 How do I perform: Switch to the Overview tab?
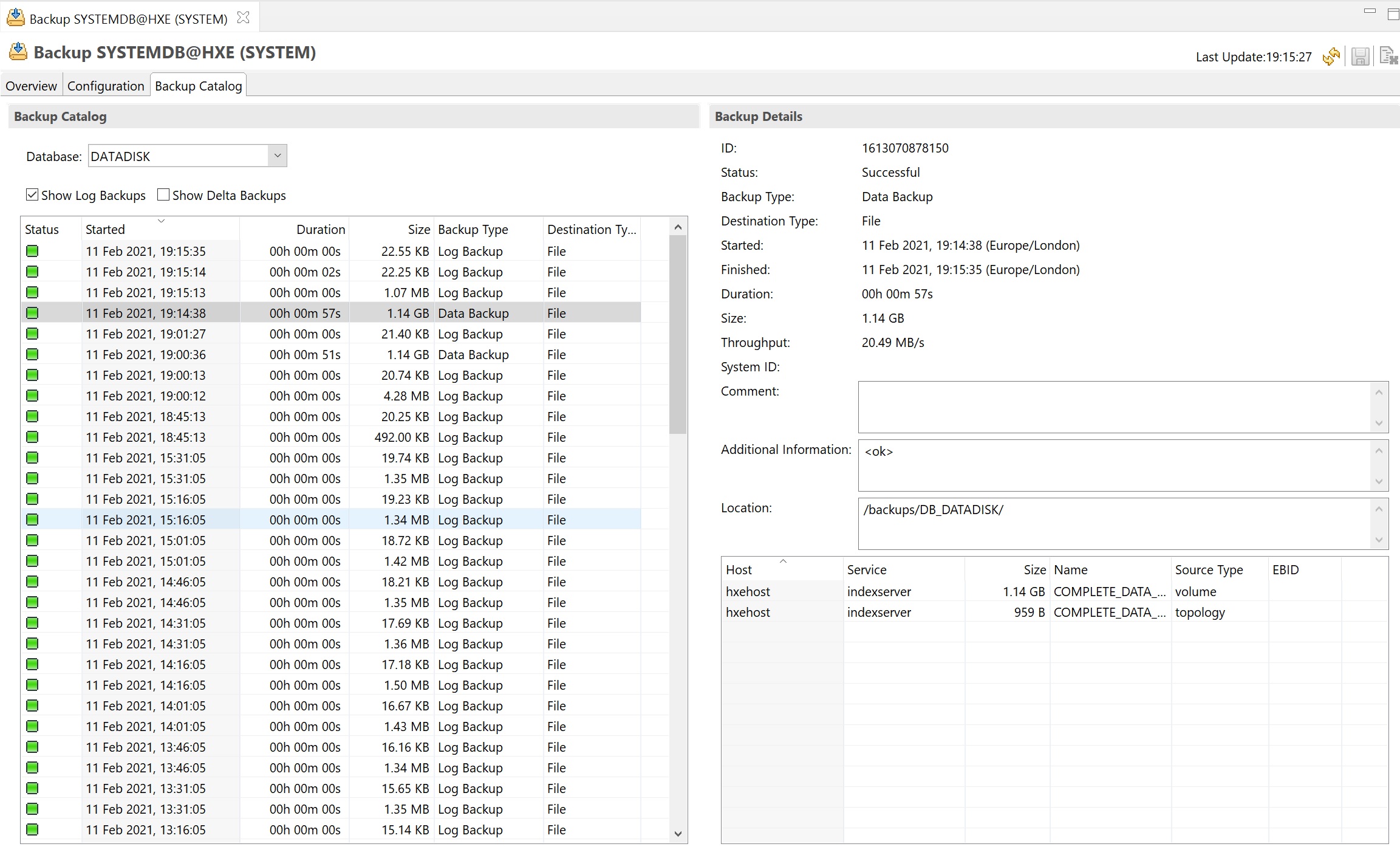31,86
